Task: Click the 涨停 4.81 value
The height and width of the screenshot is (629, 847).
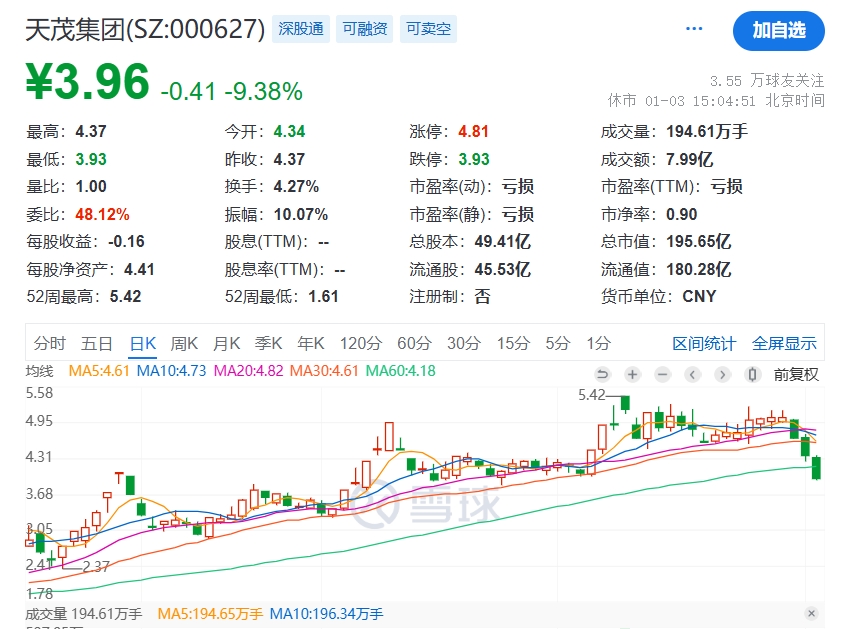Action: [x=473, y=131]
